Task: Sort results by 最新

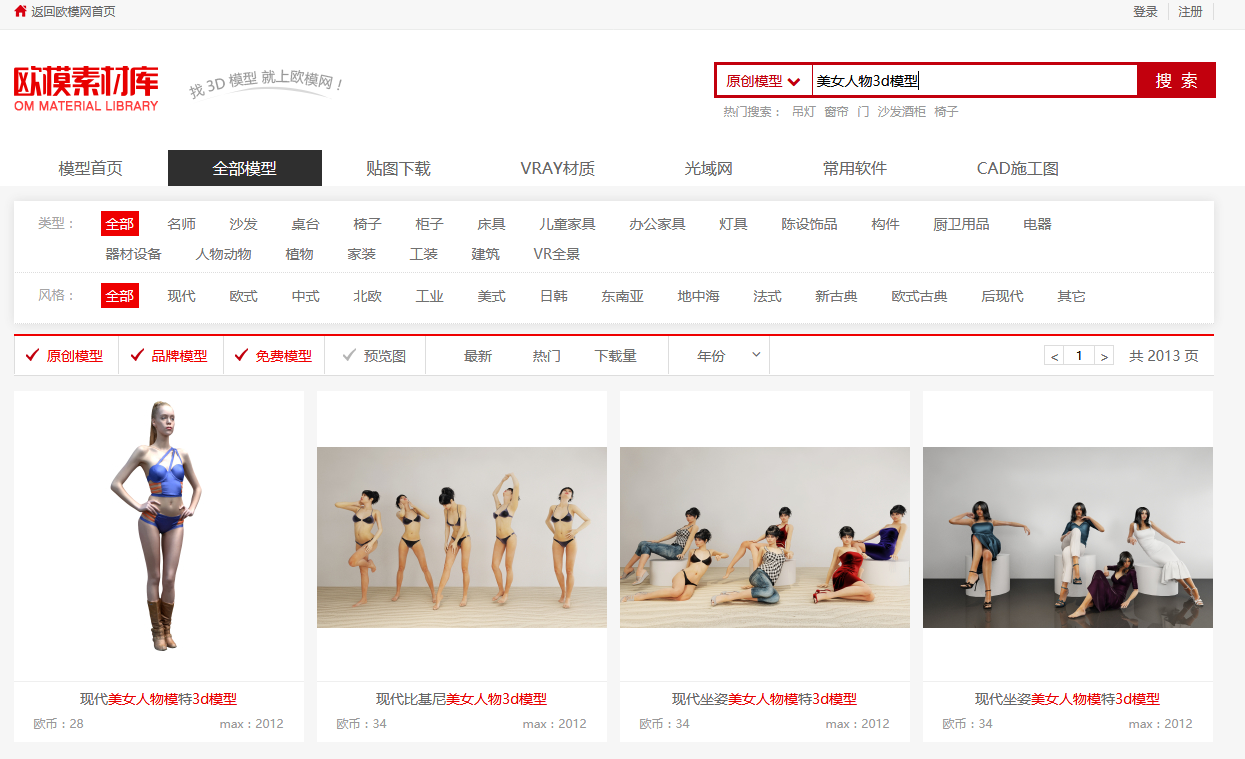Action: (478, 356)
